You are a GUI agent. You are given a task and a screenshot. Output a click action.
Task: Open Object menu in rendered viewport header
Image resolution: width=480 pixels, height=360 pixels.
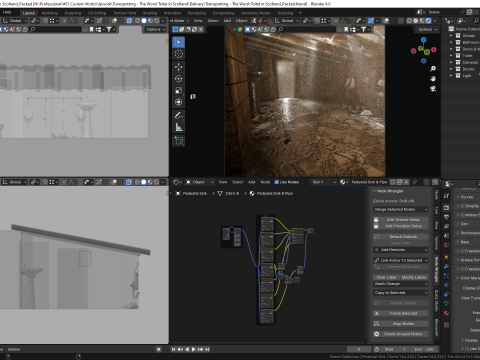(x=241, y=21)
